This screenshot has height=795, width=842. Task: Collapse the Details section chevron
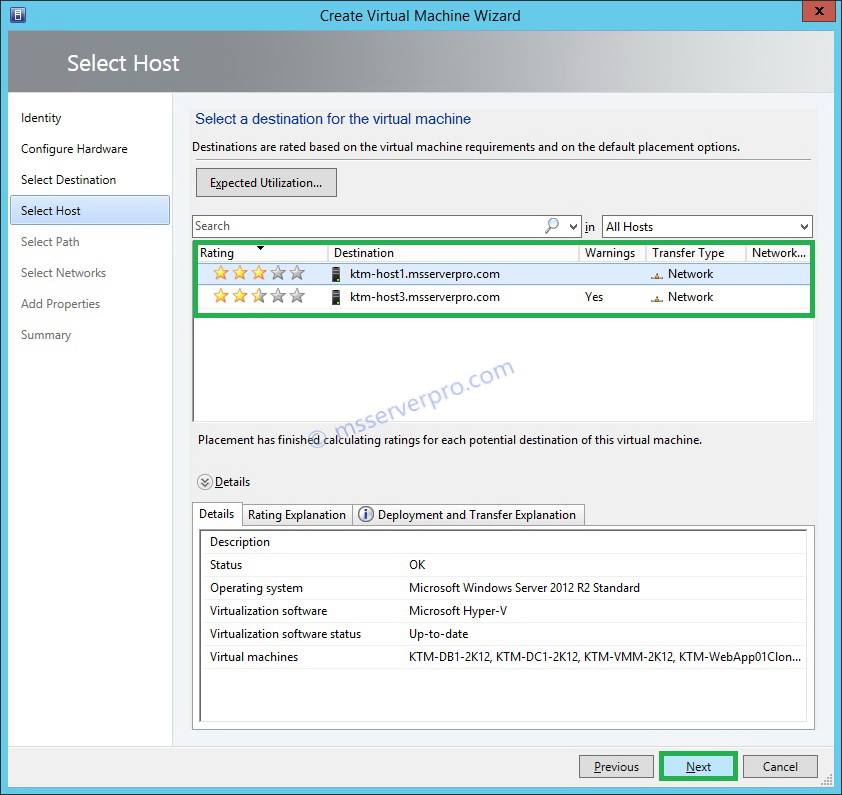coord(205,482)
